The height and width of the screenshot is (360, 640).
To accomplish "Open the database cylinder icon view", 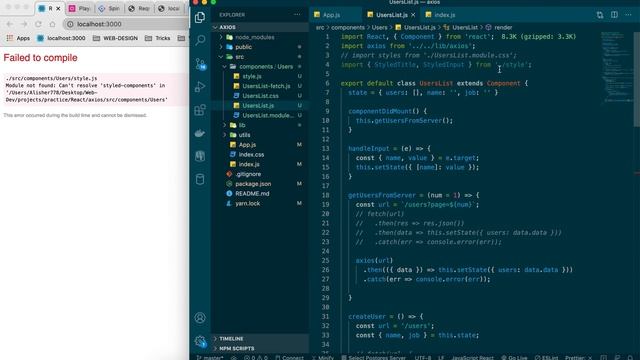I will [x=200, y=179].
